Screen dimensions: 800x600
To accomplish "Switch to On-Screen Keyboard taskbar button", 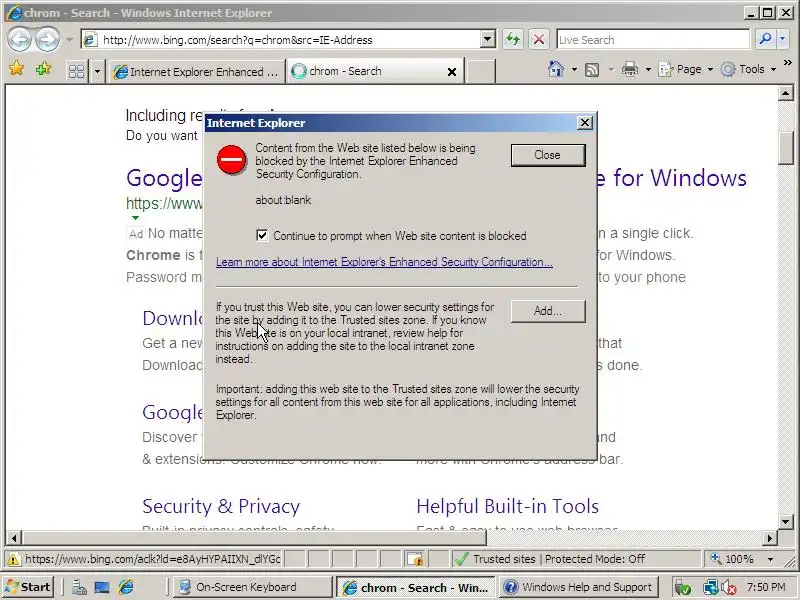I will [x=251, y=587].
